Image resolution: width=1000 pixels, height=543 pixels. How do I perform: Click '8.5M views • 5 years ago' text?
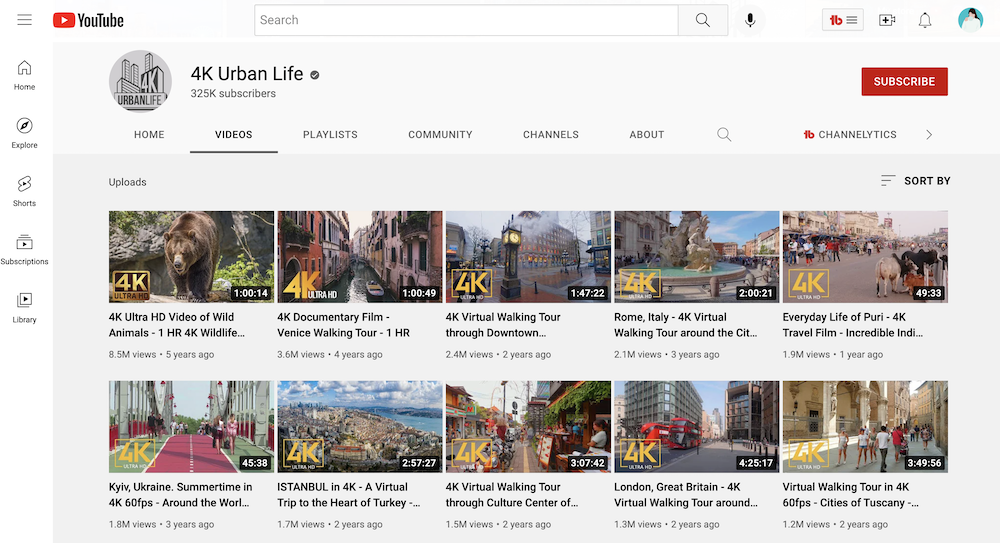(161, 354)
